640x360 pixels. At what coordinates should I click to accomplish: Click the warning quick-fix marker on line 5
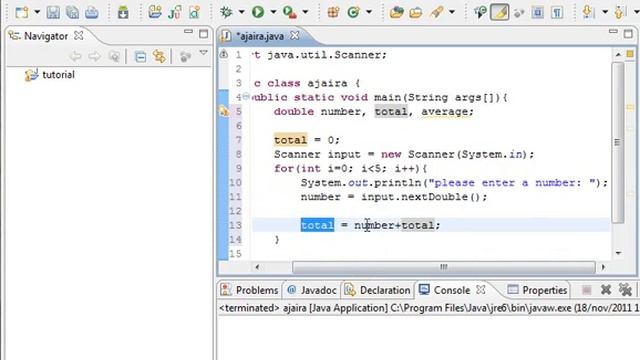click(224, 111)
